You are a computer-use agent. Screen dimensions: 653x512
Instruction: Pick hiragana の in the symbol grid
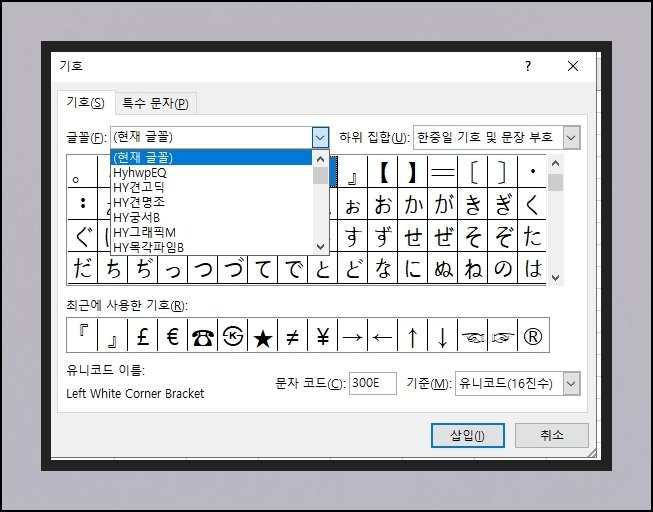pos(502,268)
